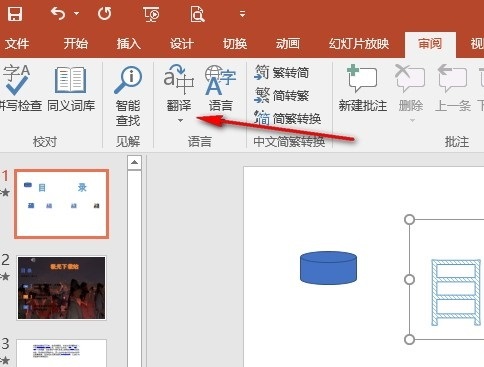Start slideshow from beginning icon

tap(151, 15)
